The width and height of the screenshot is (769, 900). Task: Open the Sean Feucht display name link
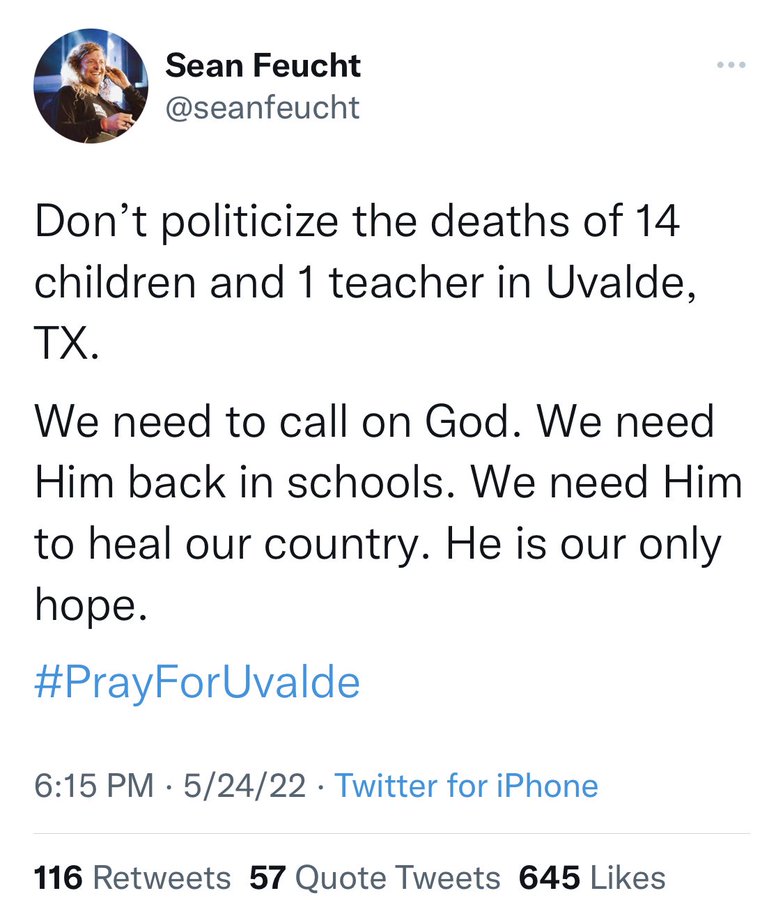point(262,66)
